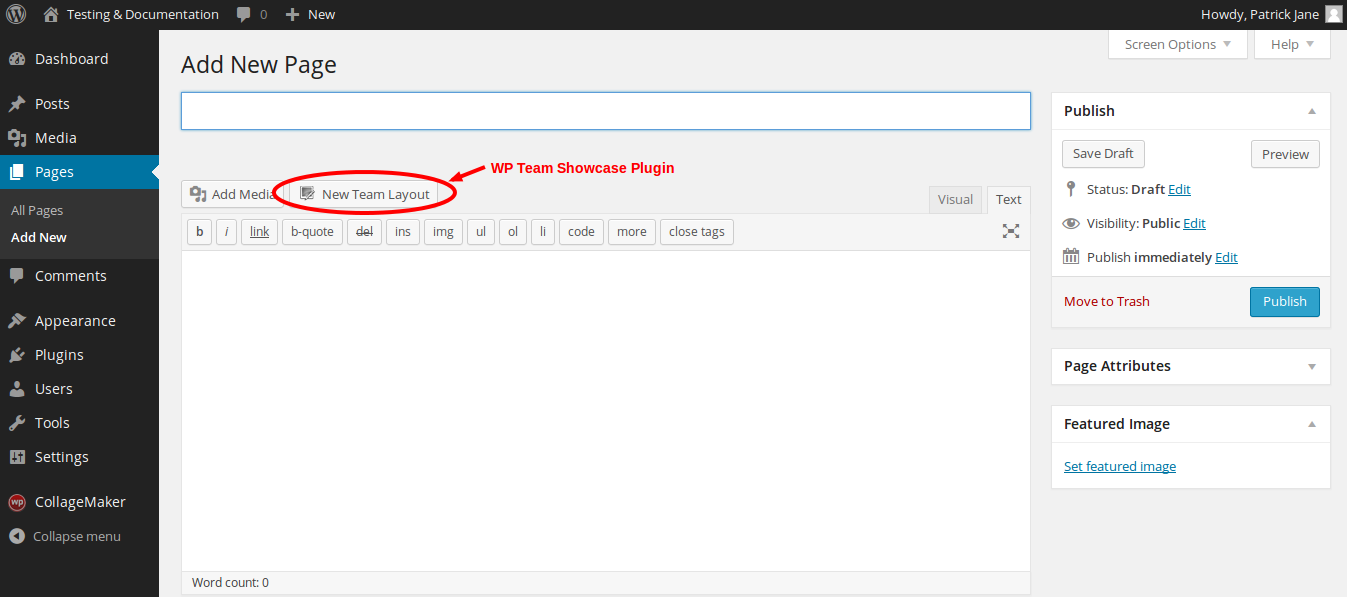Click the Testing & Documentation site name

tap(143, 14)
